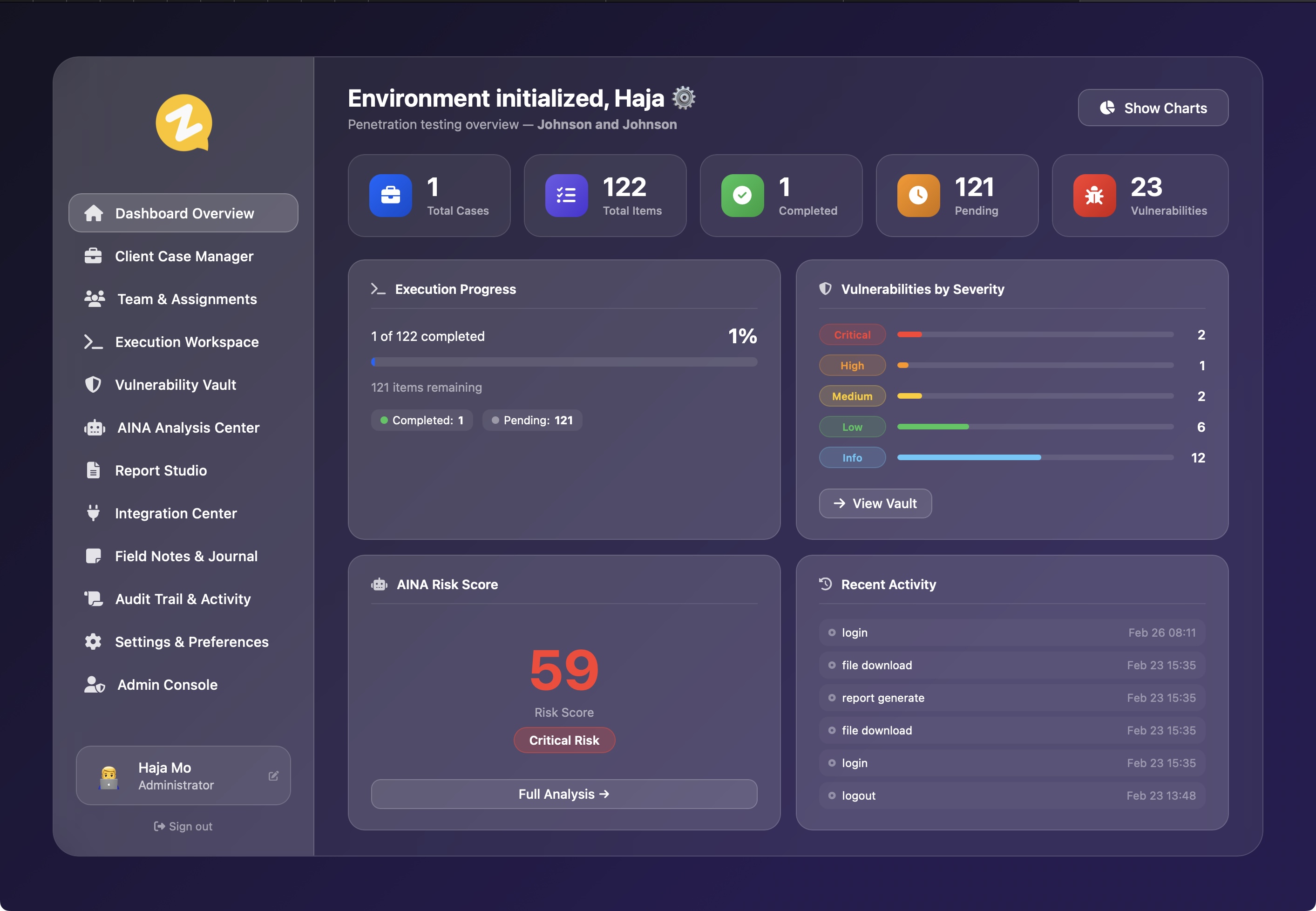Open Full Analysis of the risk score
Screen dimensions: 1316x911
coord(564,794)
